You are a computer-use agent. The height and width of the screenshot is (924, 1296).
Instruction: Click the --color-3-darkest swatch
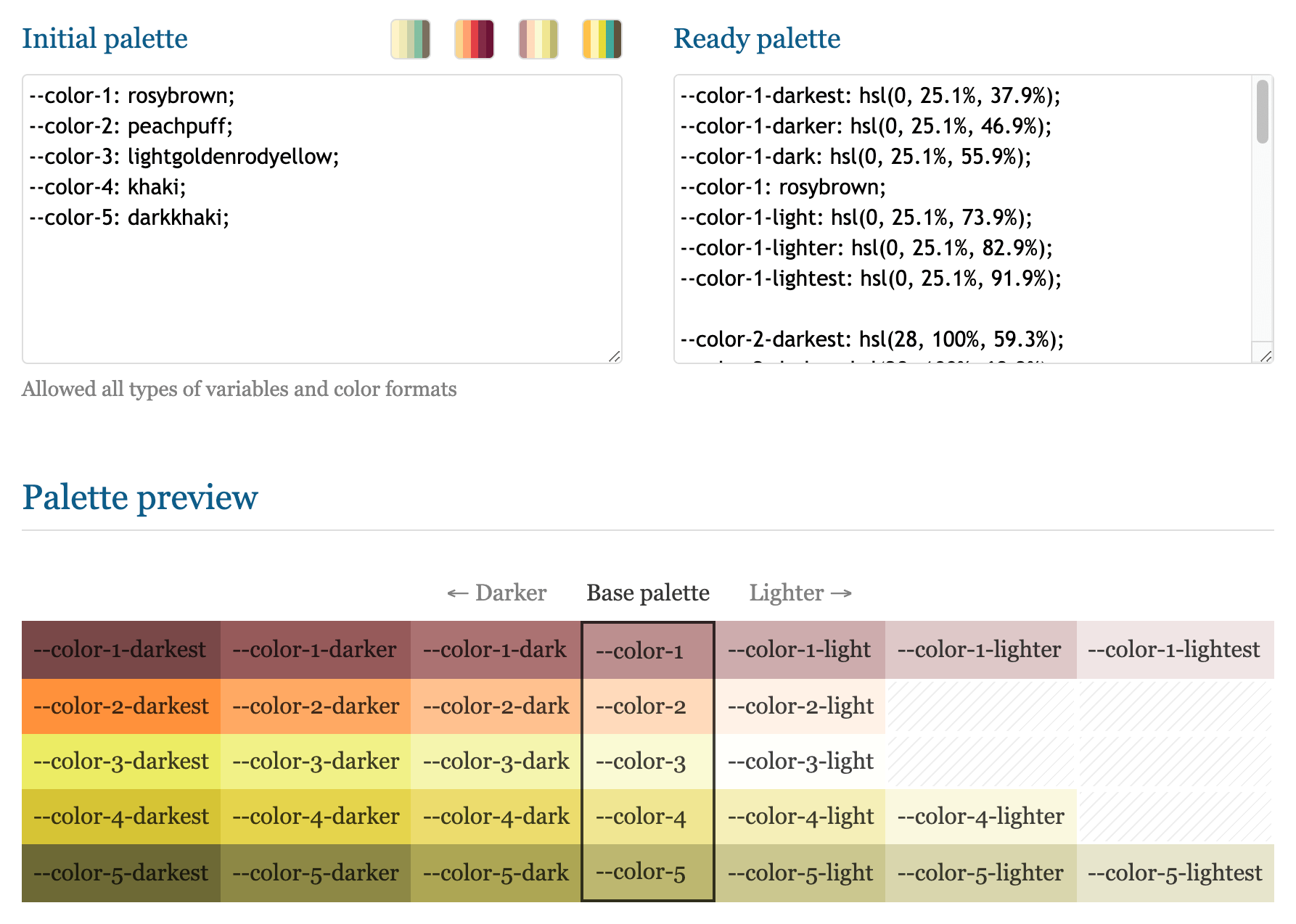[x=121, y=762]
